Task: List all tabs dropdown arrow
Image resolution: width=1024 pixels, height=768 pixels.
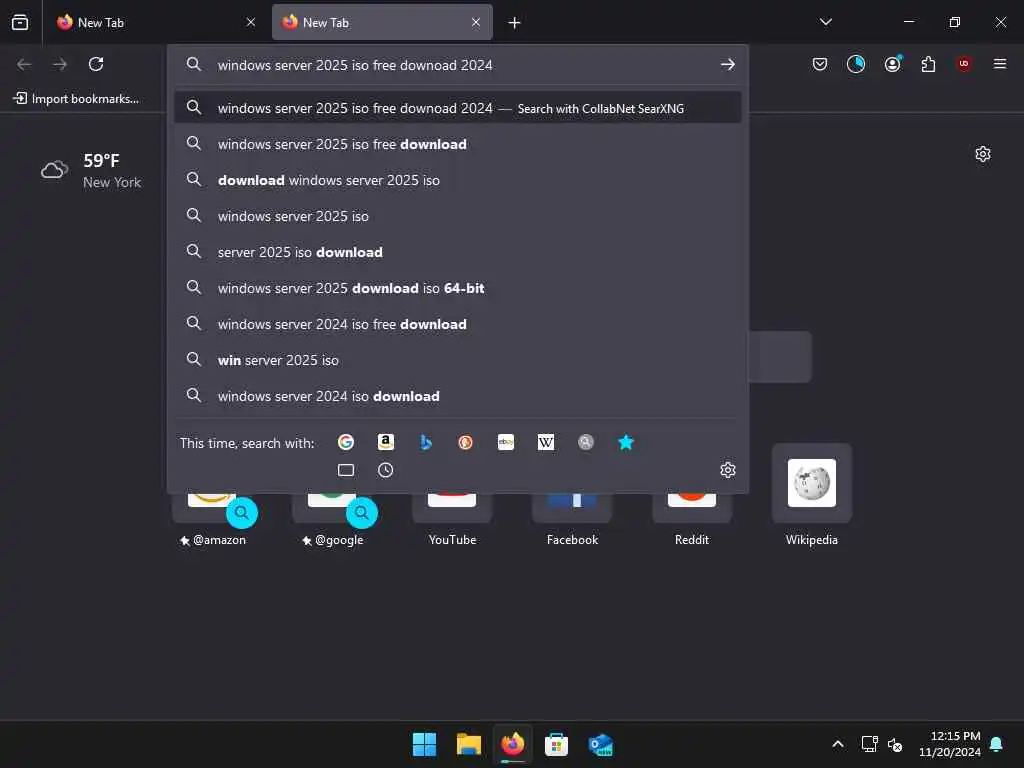Action: pos(825,22)
